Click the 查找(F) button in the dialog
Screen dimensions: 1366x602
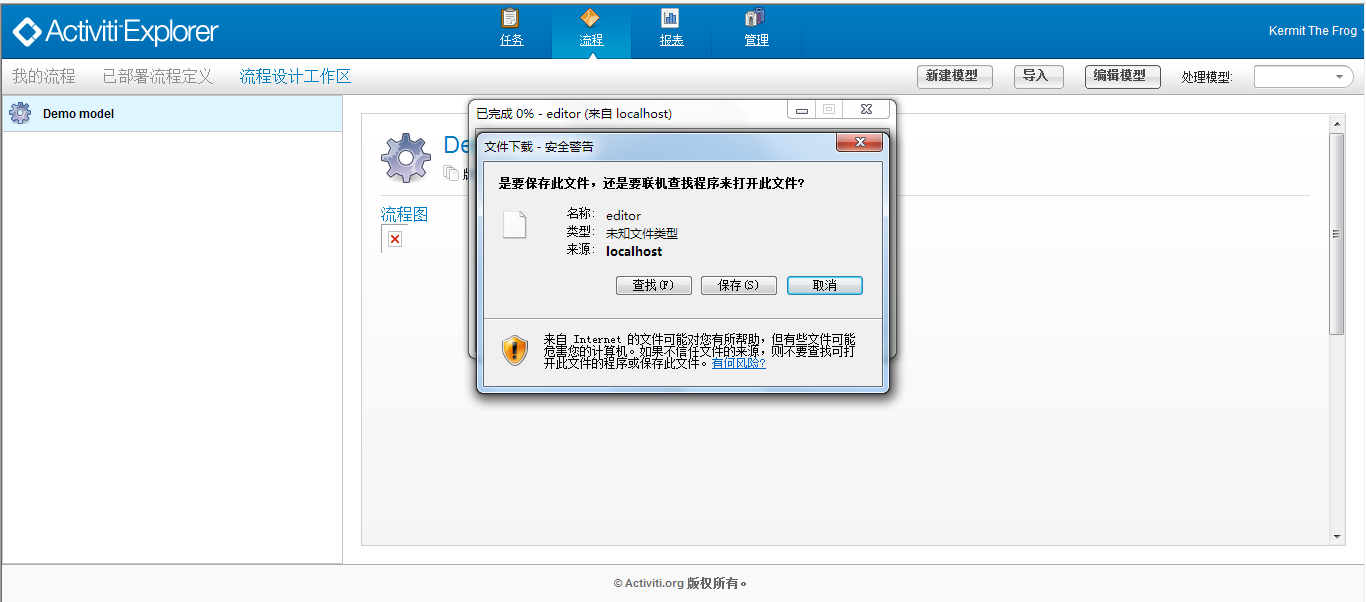click(654, 285)
